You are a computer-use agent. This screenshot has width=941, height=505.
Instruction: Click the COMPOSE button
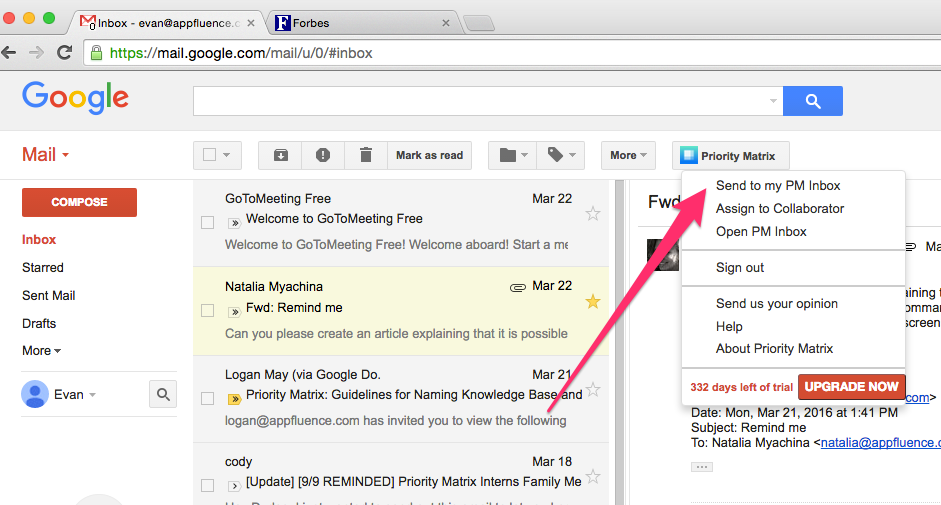pos(79,202)
